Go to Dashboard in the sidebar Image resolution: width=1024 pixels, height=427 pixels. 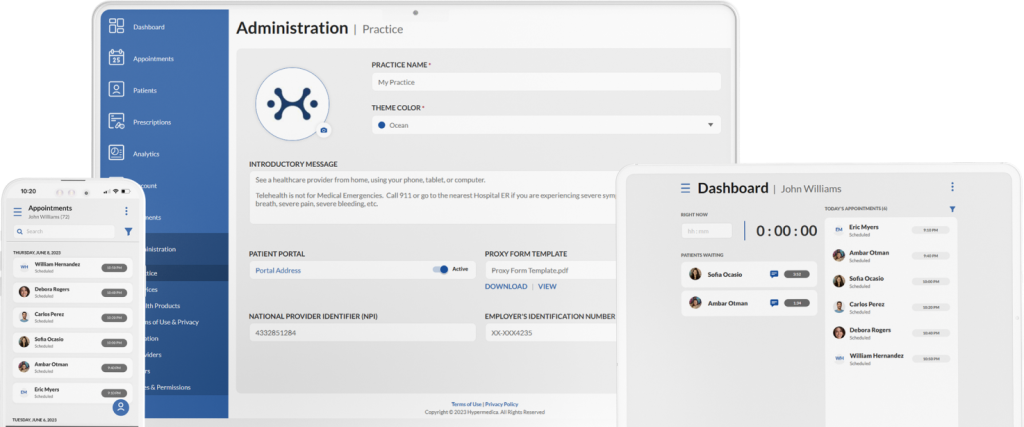click(148, 27)
